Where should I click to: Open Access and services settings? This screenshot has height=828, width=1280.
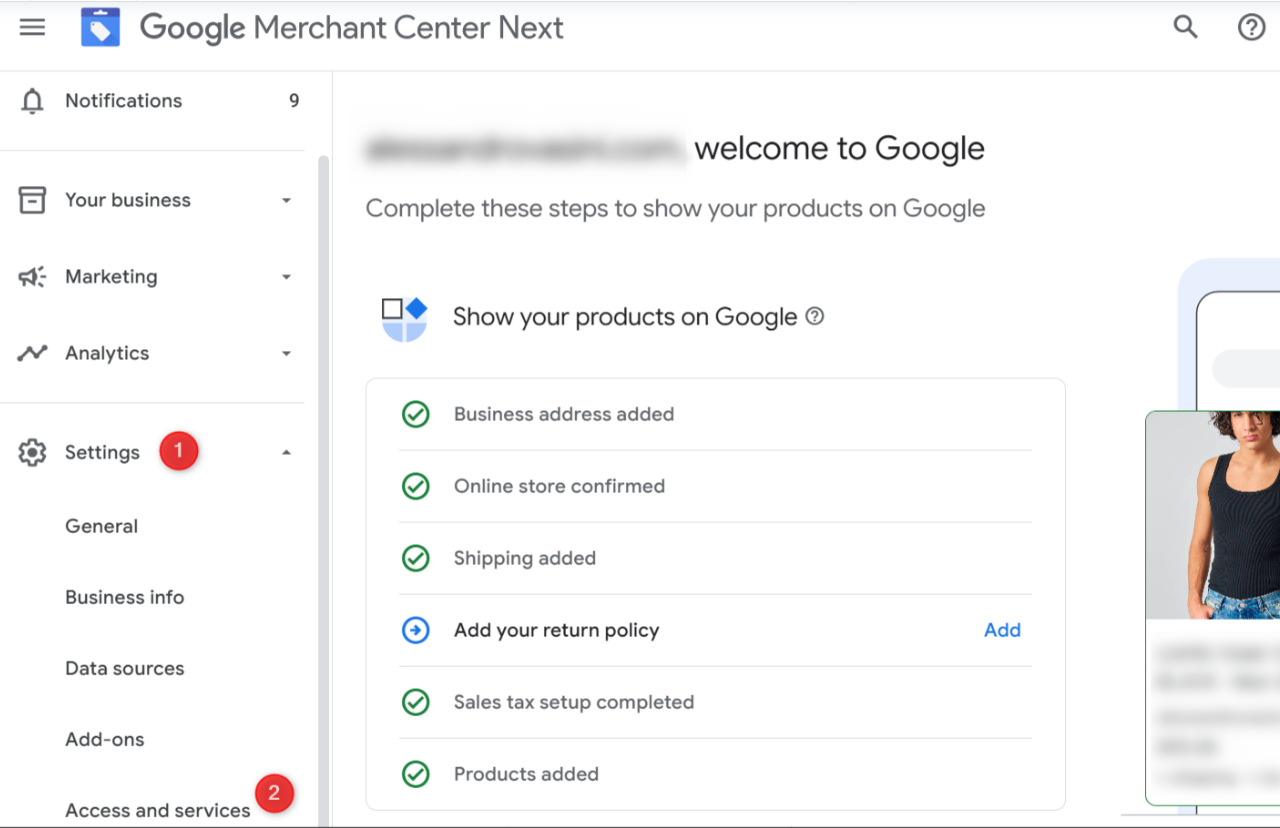157,810
